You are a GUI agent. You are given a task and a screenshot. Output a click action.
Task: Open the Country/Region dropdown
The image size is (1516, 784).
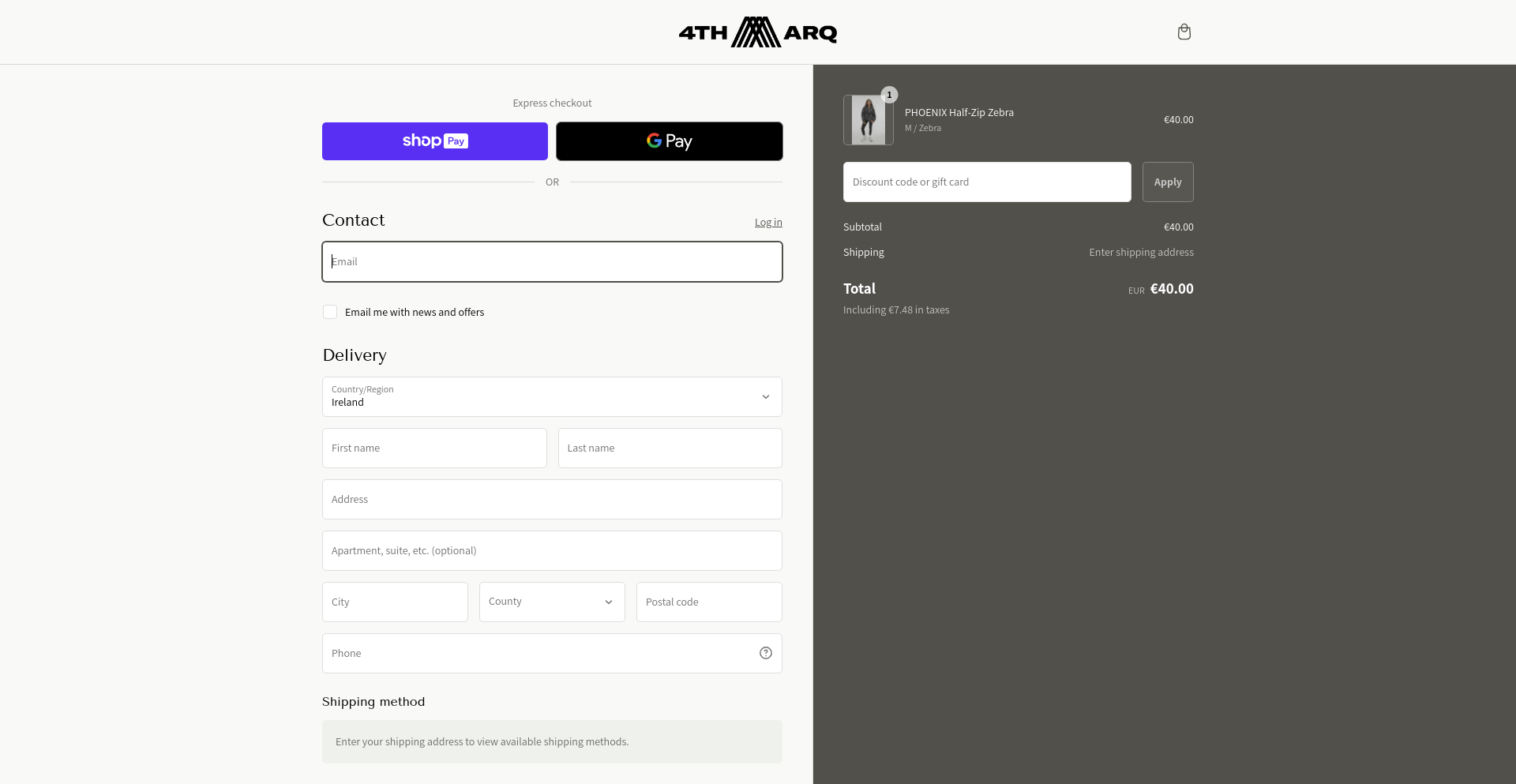(552, 396)
